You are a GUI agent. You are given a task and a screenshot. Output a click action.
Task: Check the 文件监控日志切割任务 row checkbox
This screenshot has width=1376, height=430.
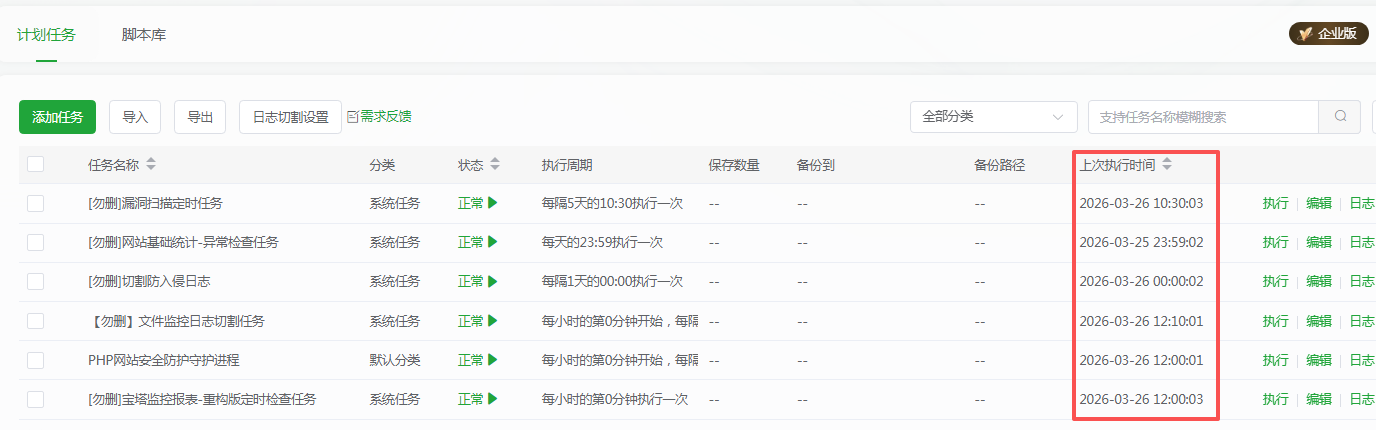click(x=36, y=321)
